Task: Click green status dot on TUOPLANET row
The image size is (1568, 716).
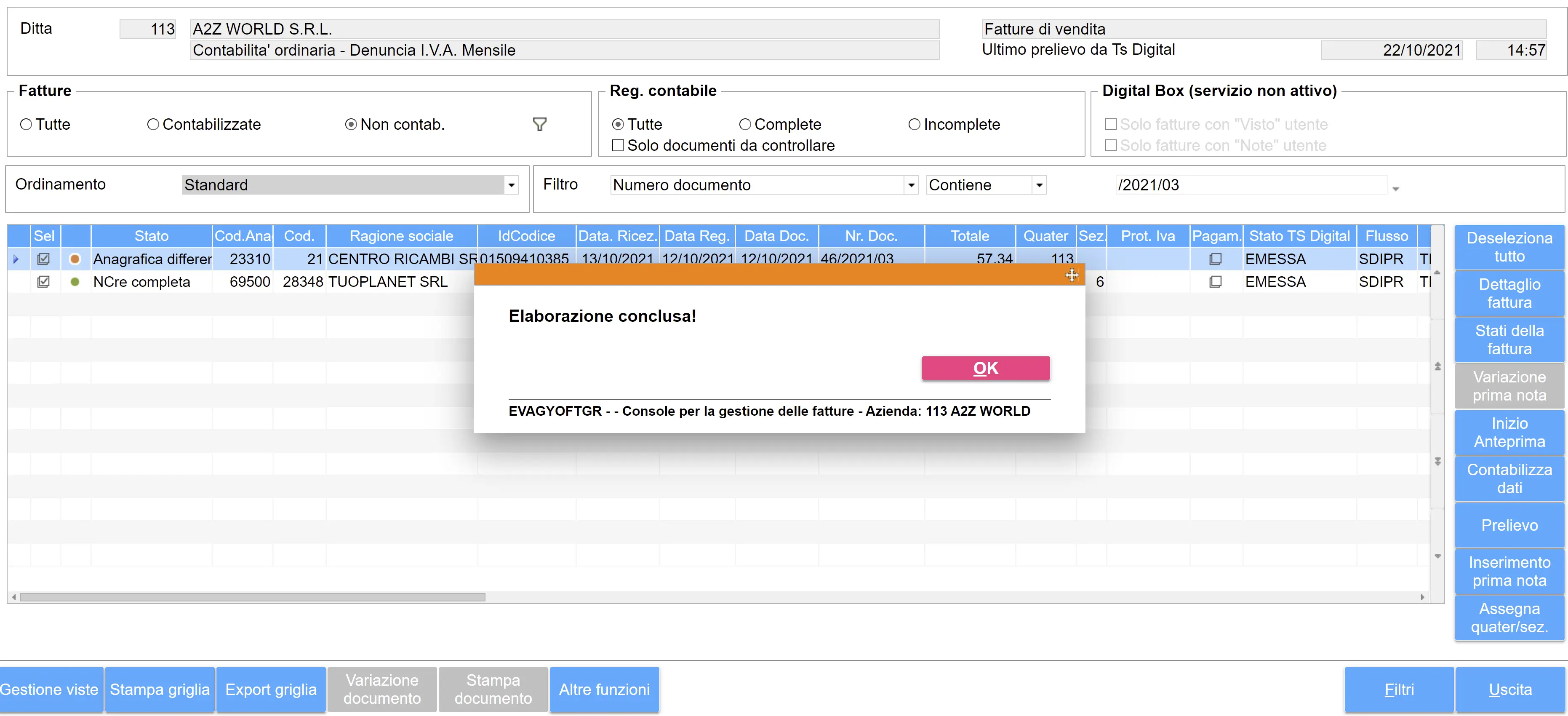Action: click(75, 282)
